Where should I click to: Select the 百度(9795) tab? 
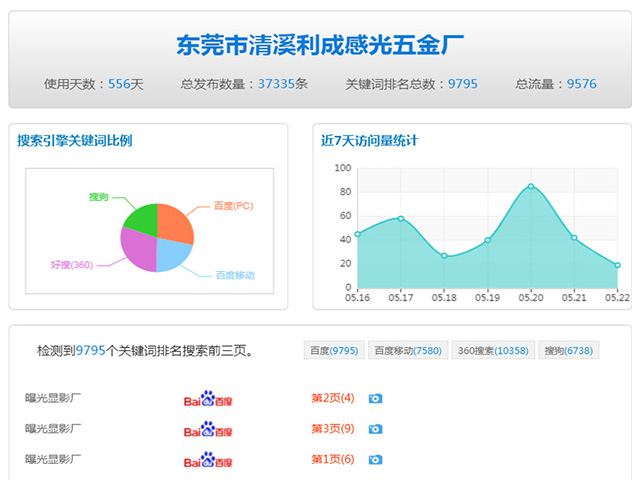click(x=334, y=350)
